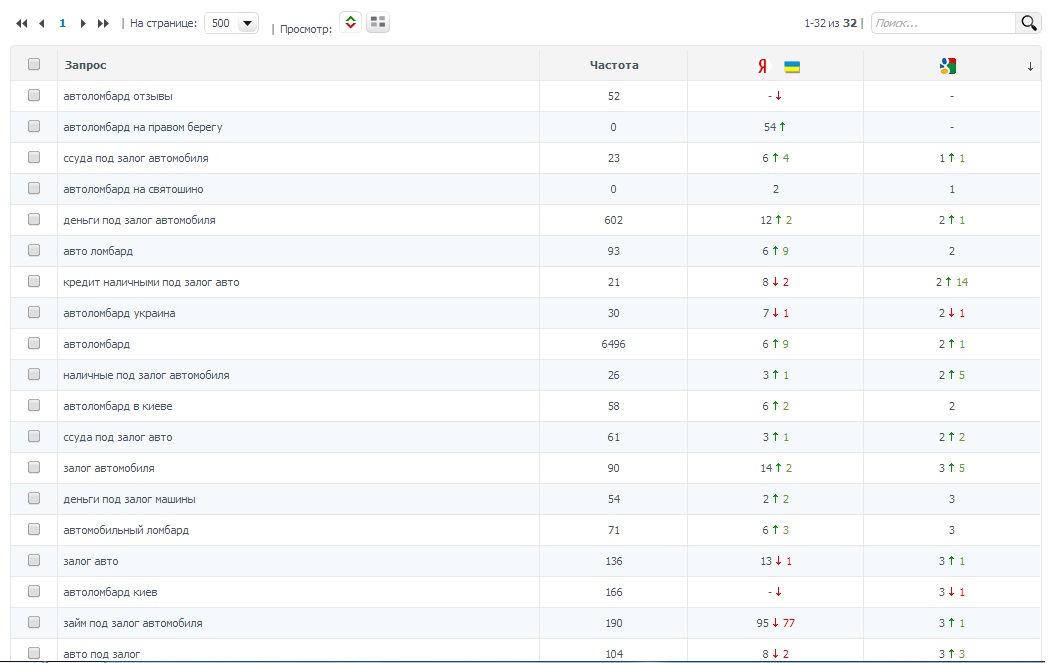Image resolution: width=1048 pixels, height=663 pixels.
Task: Click the 'залог авто' query row
Action: pos(90,561)
